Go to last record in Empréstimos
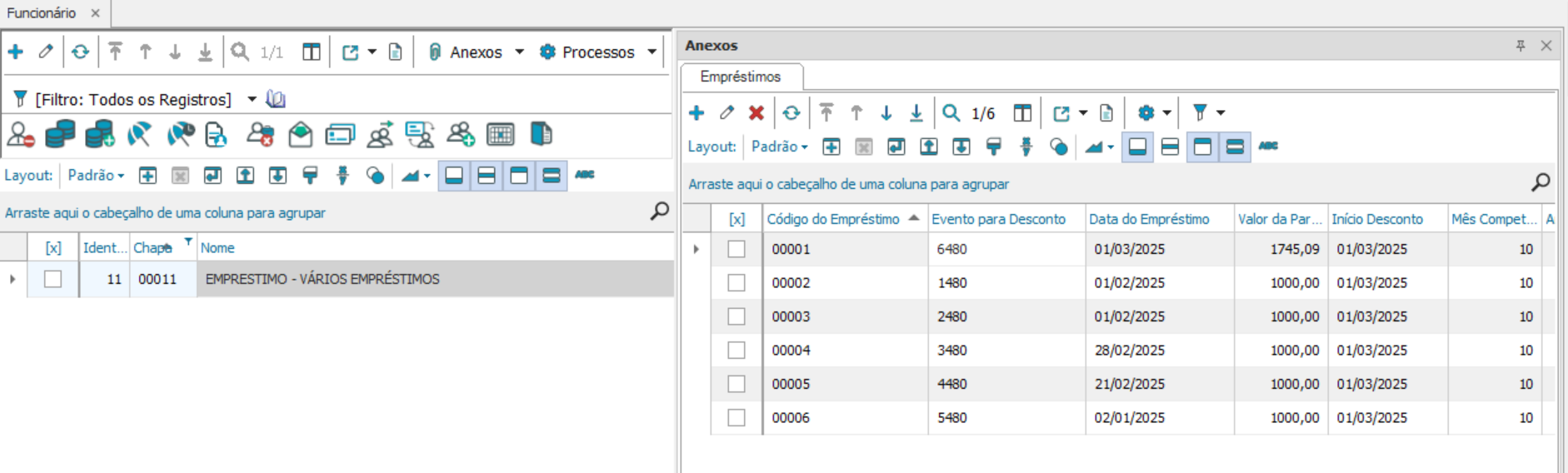Screen dimensions: 1568x473 916,113
